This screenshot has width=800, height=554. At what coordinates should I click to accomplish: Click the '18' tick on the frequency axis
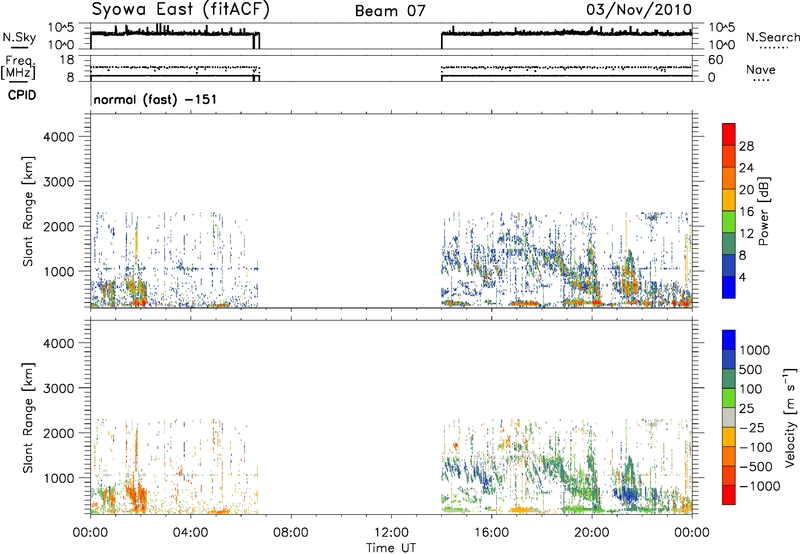coord(66,60)
